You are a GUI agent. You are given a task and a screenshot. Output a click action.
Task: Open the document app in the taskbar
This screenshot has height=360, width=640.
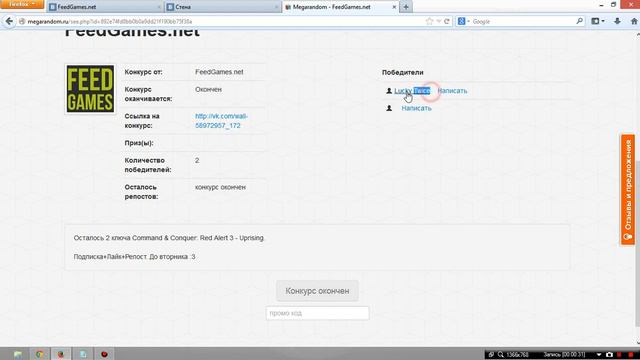pos(83,354)
